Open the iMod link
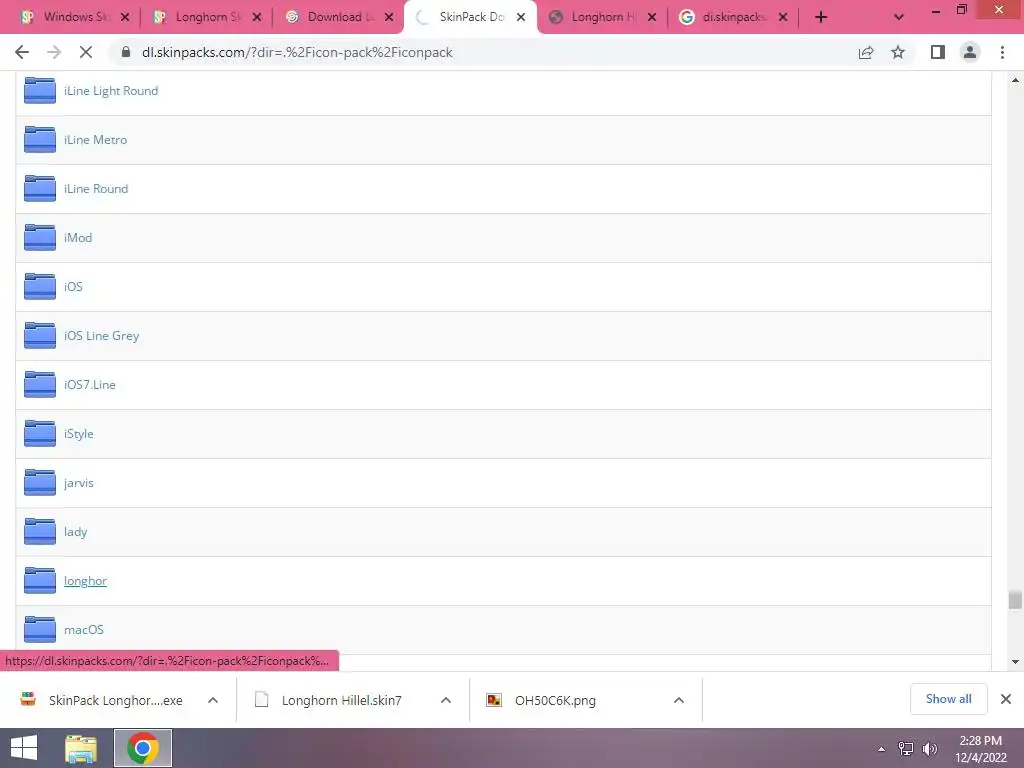This screenshot has height=768, width=1024. pyautogui.click(x=78, y=238)
